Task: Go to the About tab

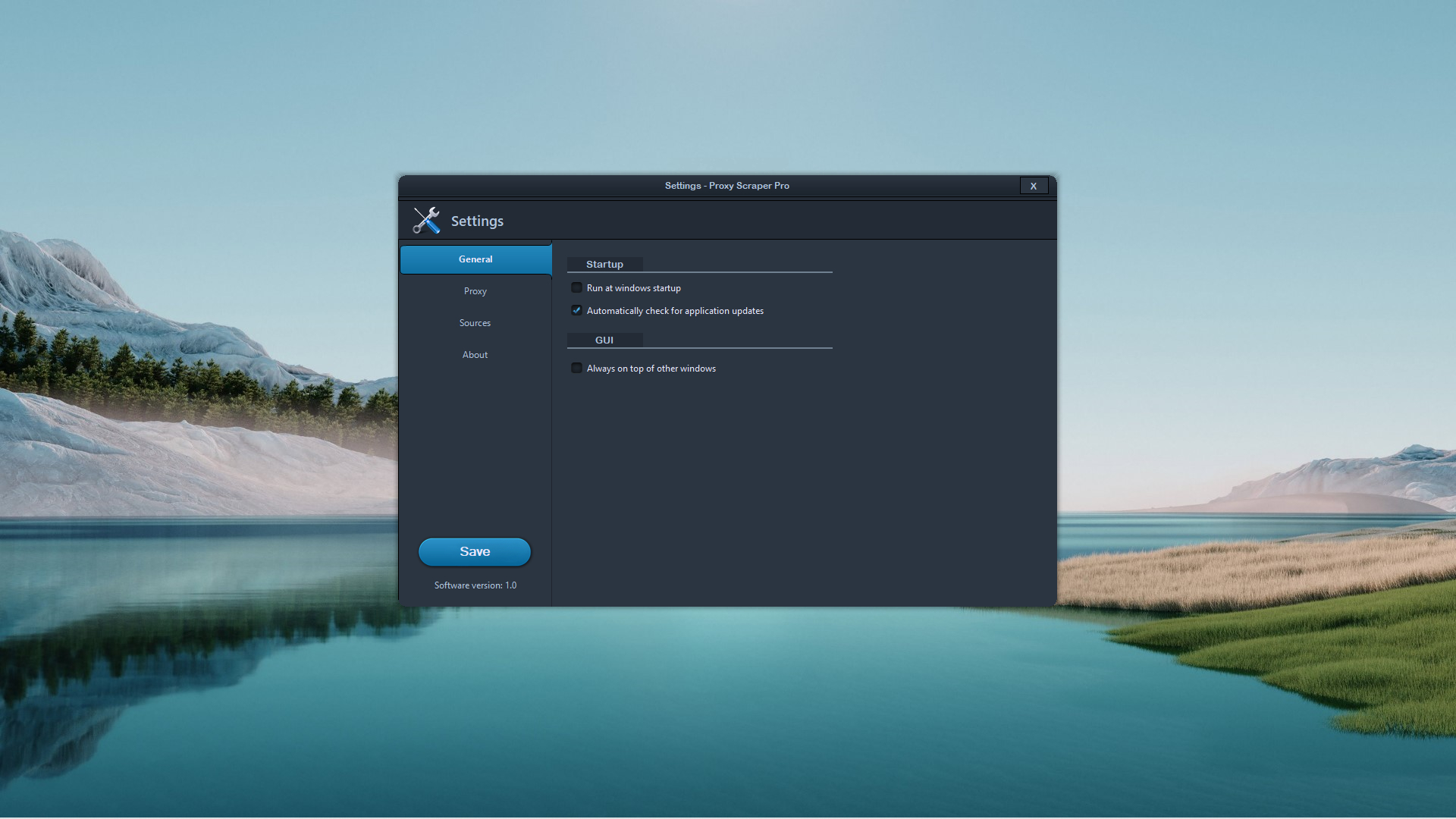Action: click(475, 355)
